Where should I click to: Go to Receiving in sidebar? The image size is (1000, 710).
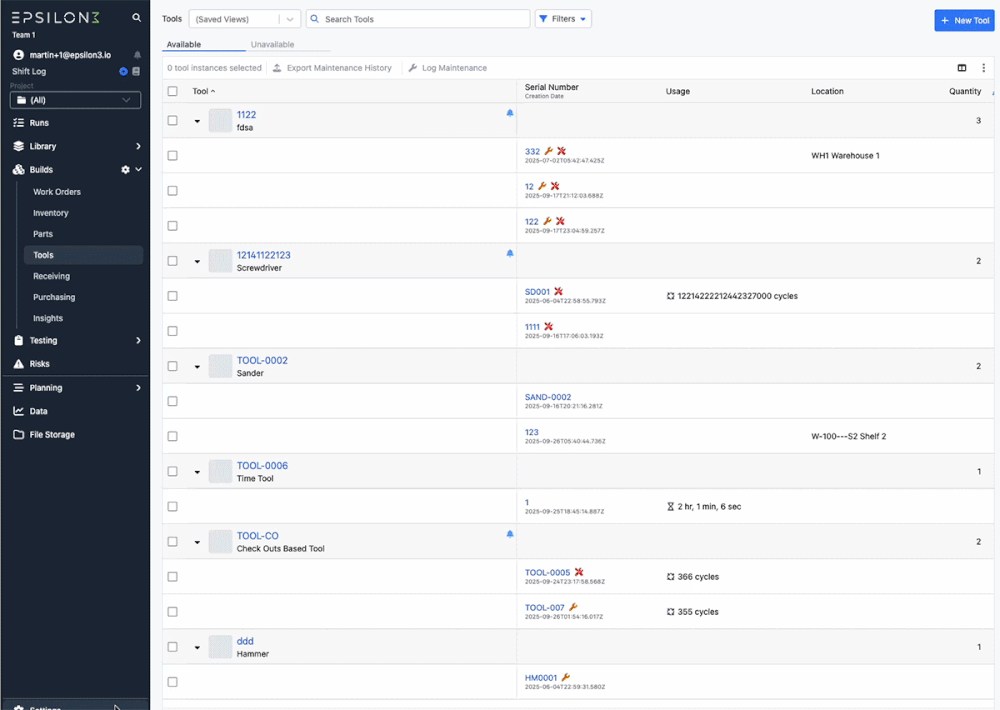(x=52, y=276)
